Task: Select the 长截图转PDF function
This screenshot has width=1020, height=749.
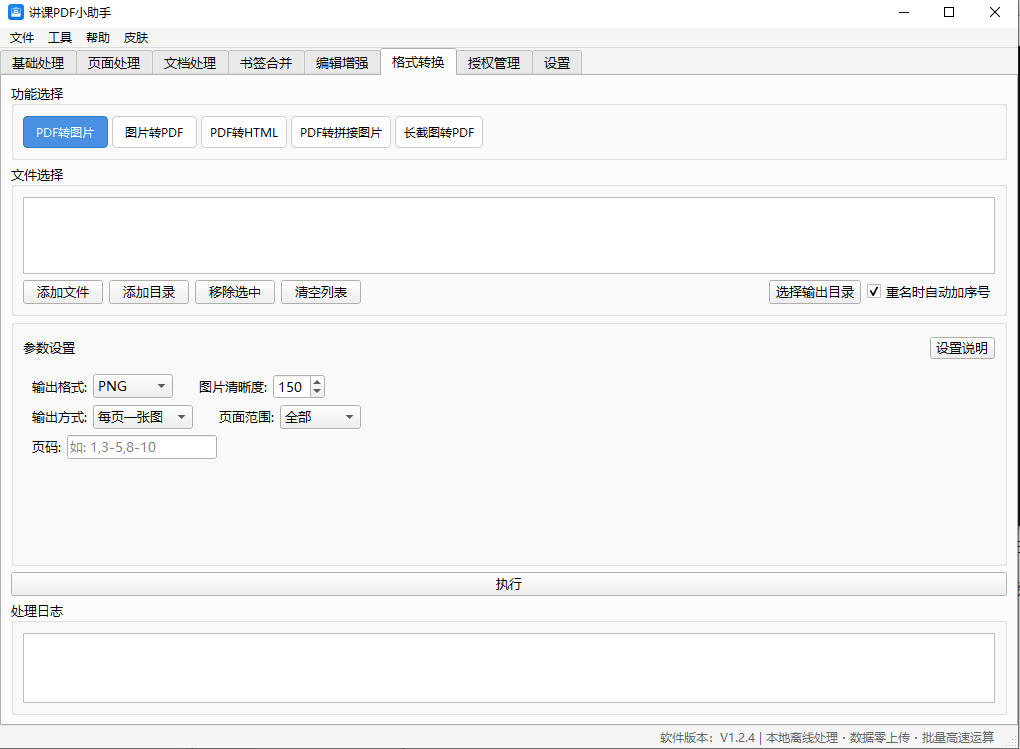Action: pyautogui.click(x=439, y=132)
